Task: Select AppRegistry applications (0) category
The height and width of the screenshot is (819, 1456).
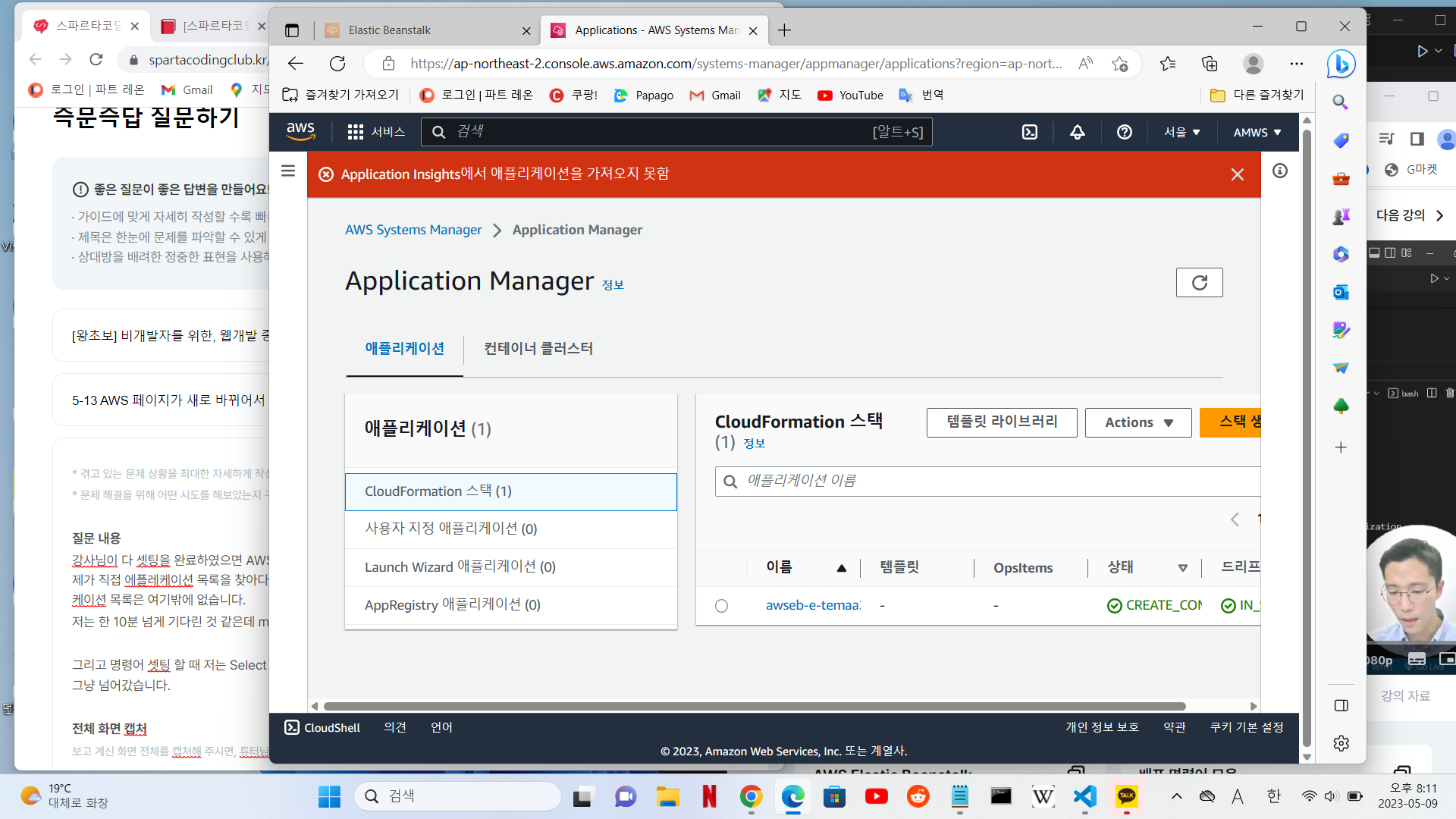Action: 510,605
